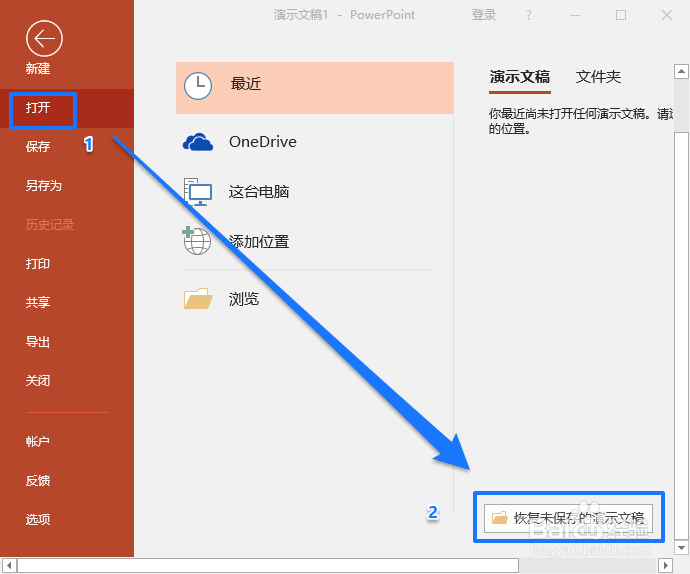This screenshot has height=574, width=690.
Task: Open the 反馈 page
Action: (37, 481)
